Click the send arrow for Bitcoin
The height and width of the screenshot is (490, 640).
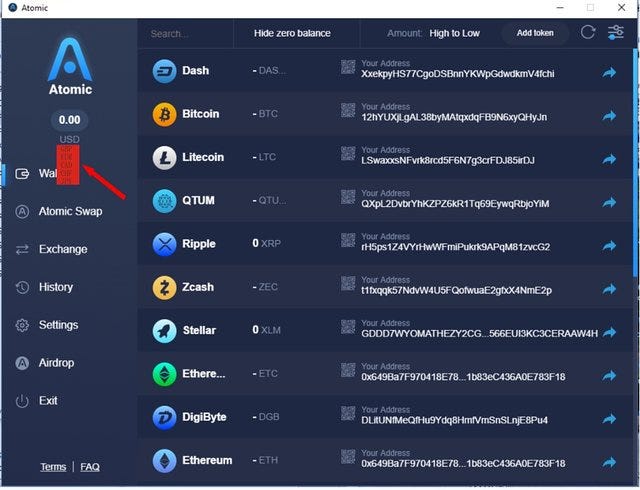[609, 116]
